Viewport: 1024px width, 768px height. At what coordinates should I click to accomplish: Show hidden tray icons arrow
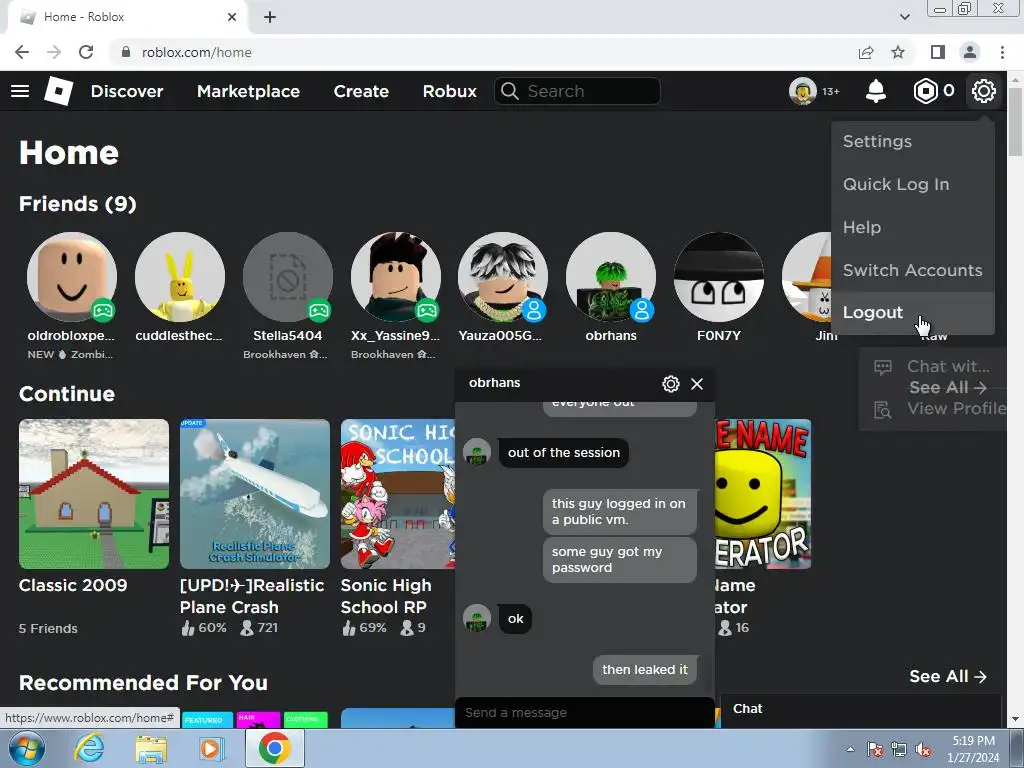point(850,749)
